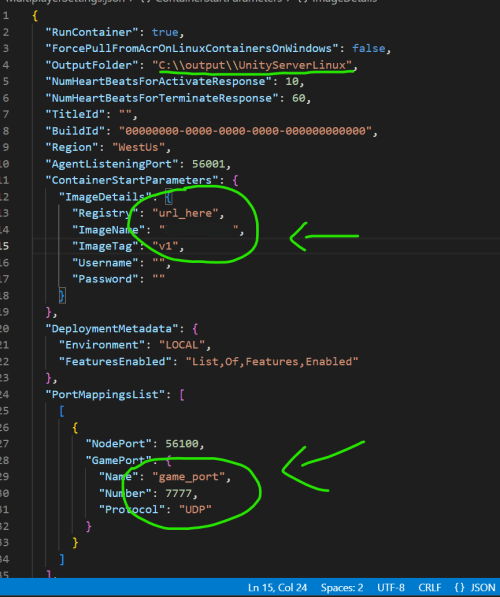Click the "TitleId" key
The image size is (500, 597).
(x=75, y=114)
